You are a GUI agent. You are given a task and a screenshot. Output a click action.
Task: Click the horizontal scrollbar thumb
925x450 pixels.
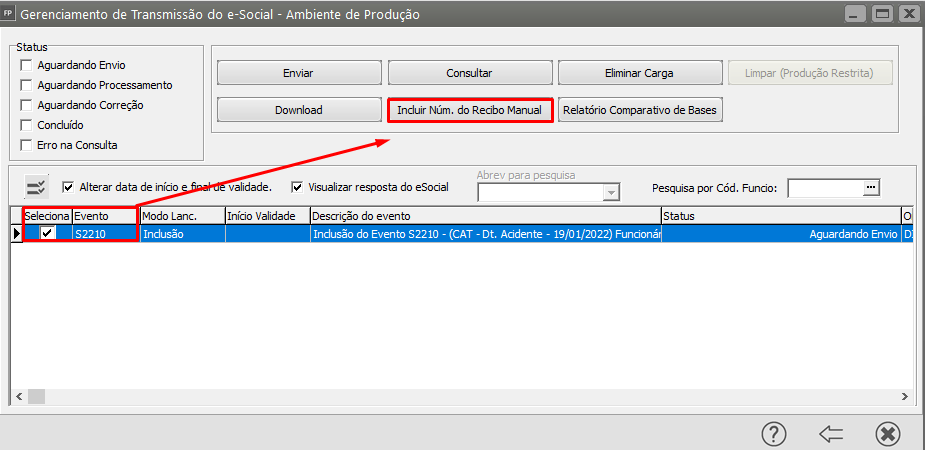point(37,396)
